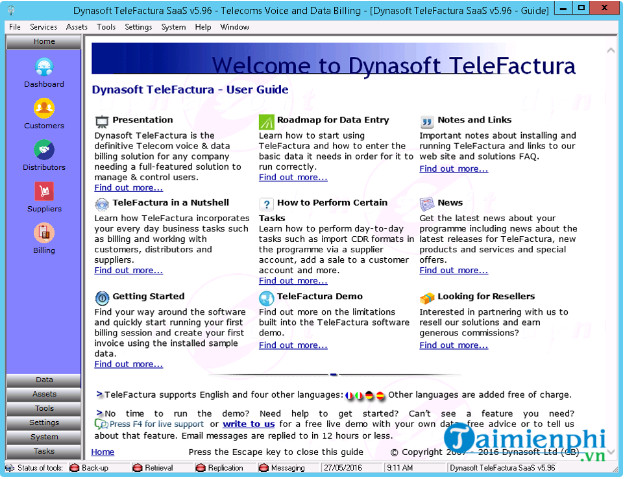Click Dynasoft TeleFactura SaaS v5.96 status bar text
Viewport: 624px width, 479px height.
click(x=502, y=468)
